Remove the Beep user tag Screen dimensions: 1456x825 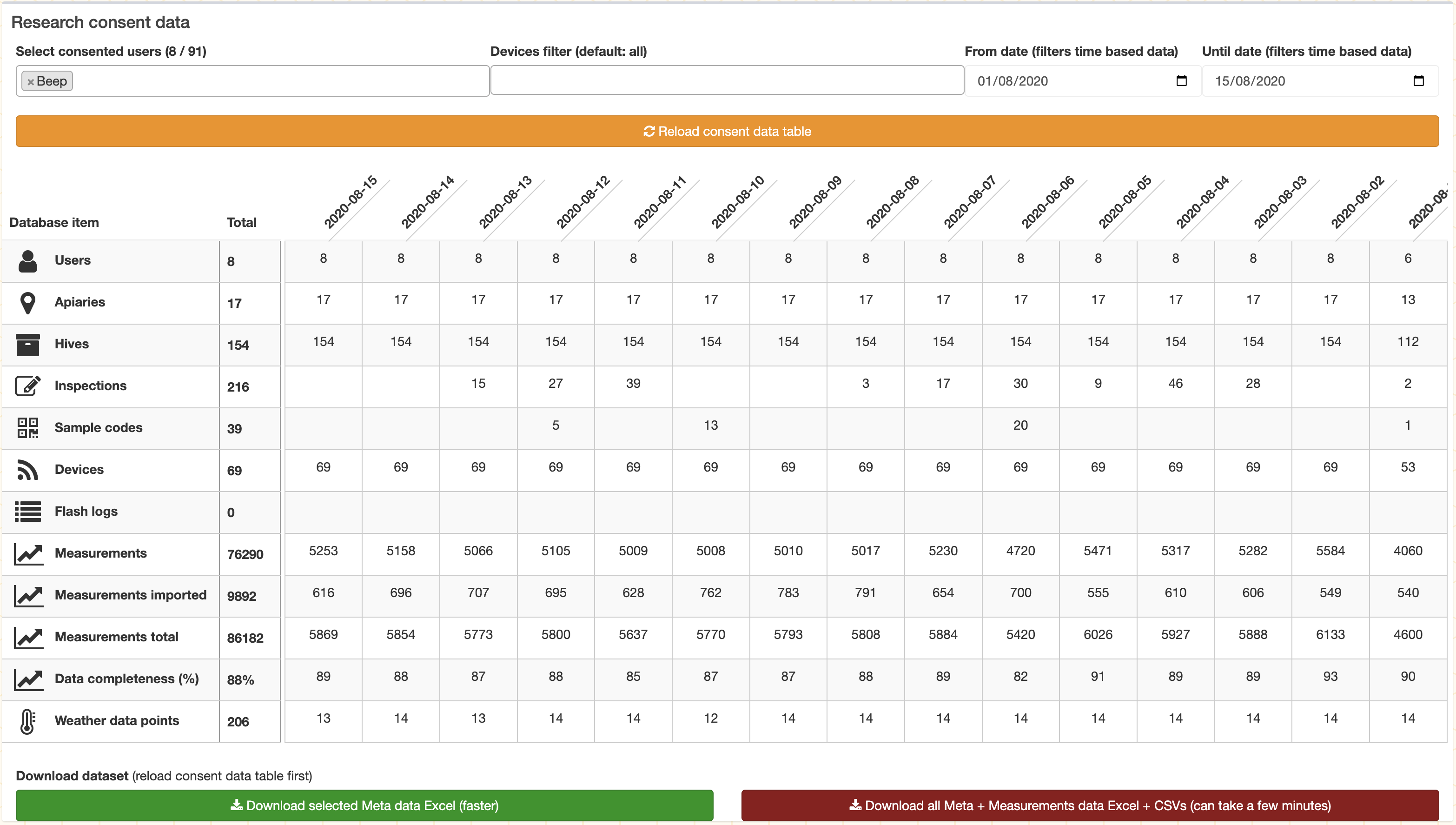32,80
